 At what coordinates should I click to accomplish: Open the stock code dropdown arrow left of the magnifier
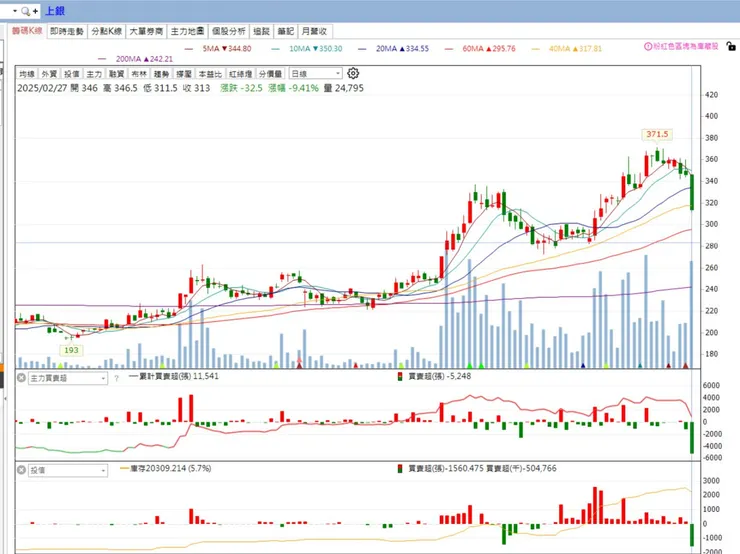coord(15,11)
